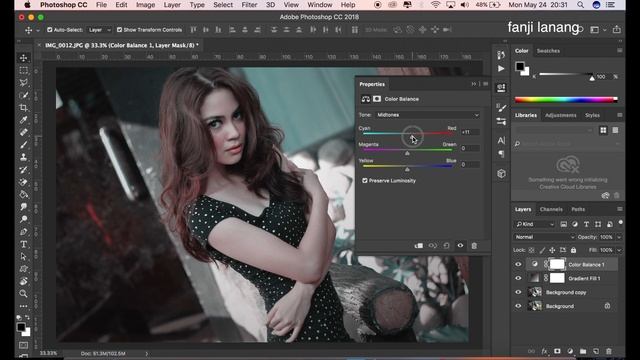The width and height of the screenshot is (640, 360).
Task: Select the Rectangular Marquee tool
Action: (x=24, y=70)
